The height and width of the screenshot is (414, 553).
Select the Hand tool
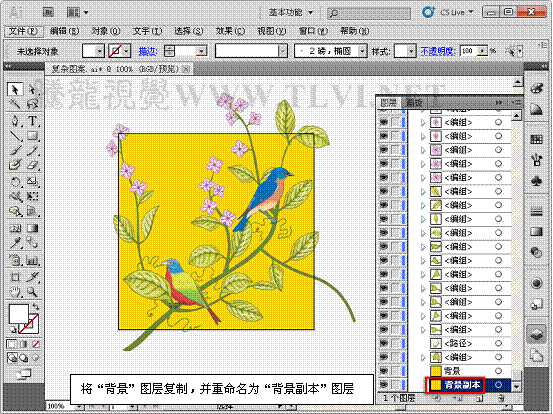pyautogui.click(x=15, y=292)
